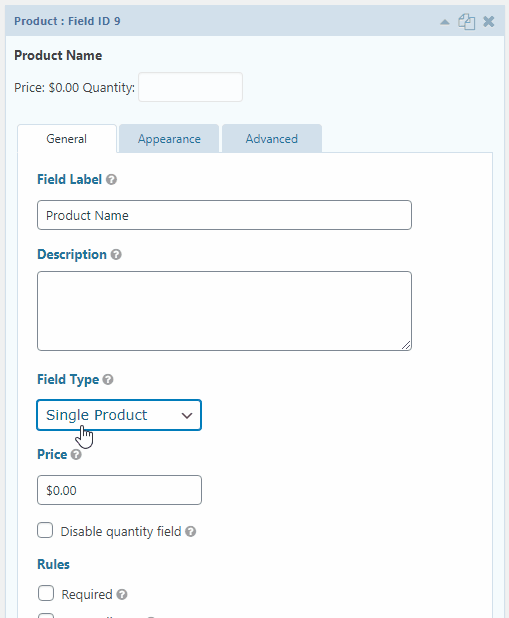Click the Product : Field ID 9 header

tap(67, 21)
